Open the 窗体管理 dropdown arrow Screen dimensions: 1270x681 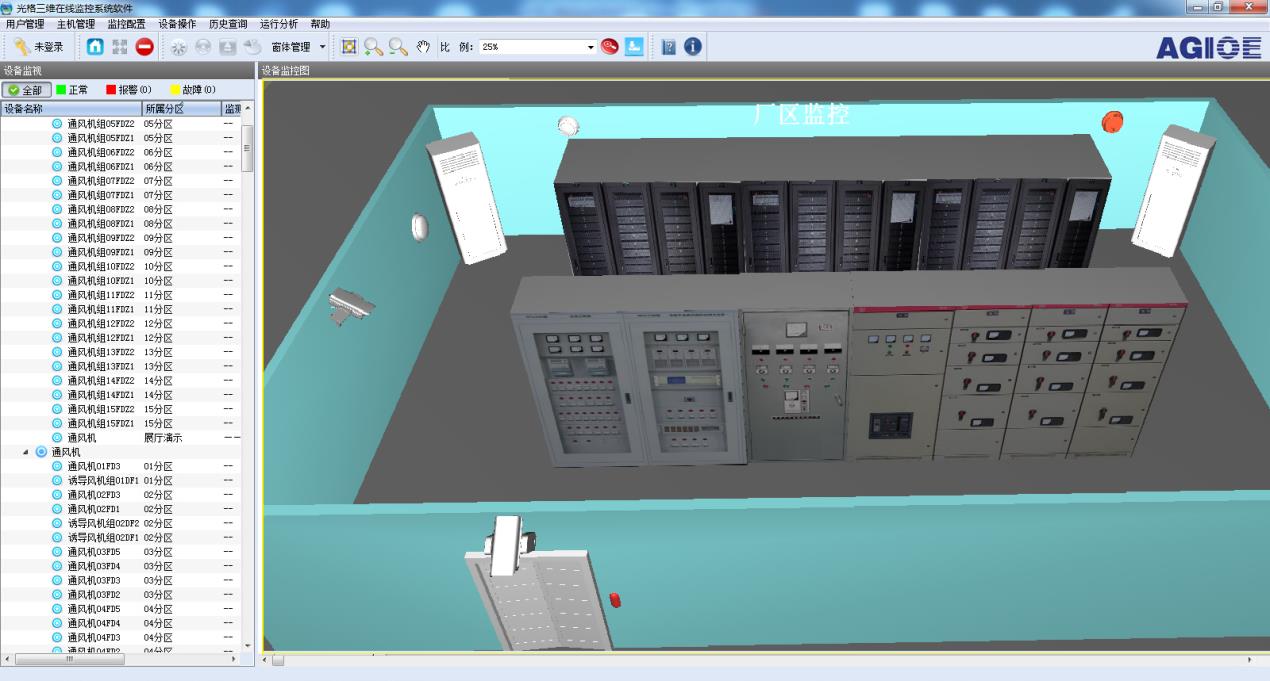click(x=323, y=47)
